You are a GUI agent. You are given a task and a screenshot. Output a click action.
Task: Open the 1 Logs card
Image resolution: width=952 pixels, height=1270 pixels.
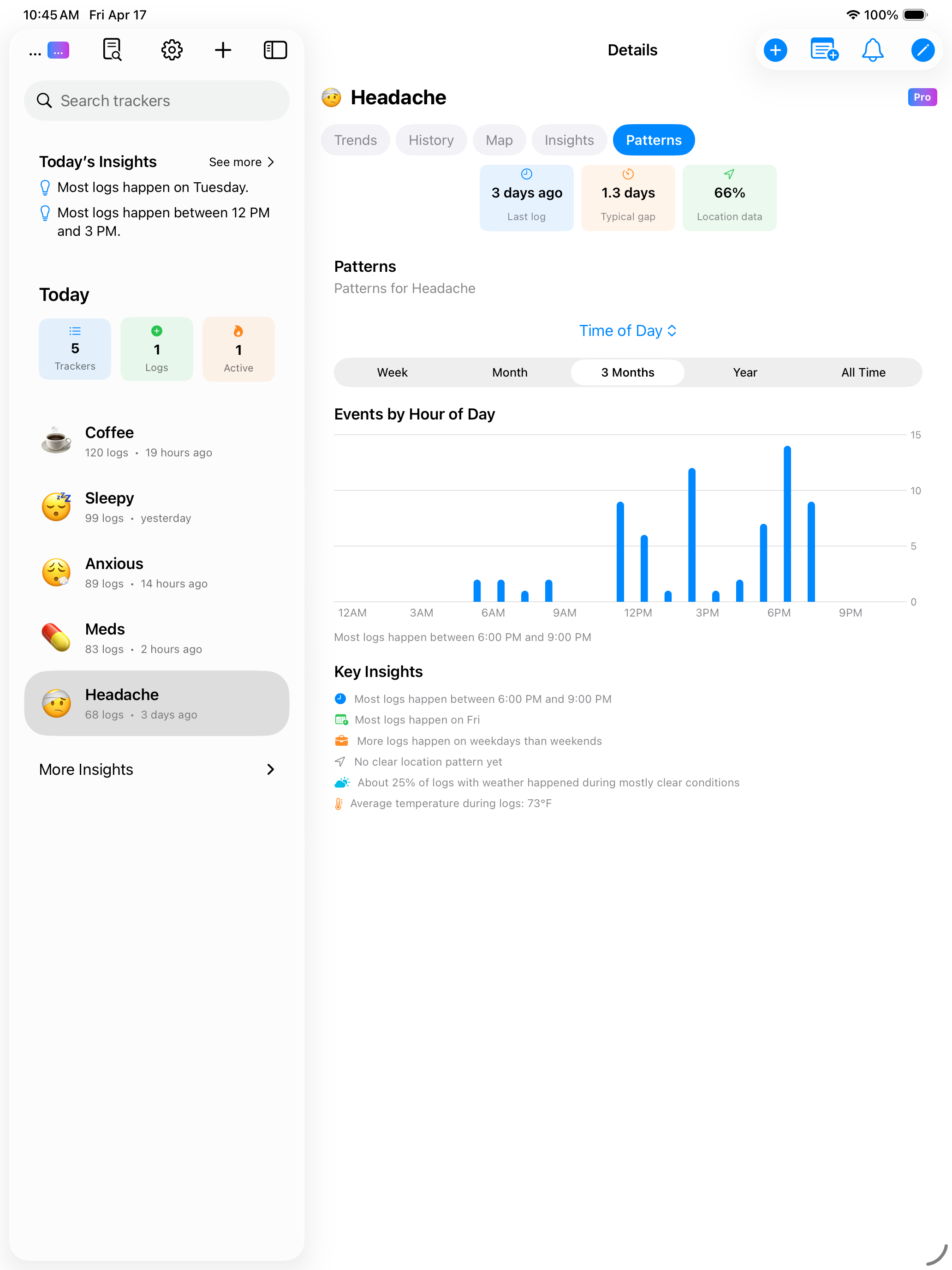157,348
